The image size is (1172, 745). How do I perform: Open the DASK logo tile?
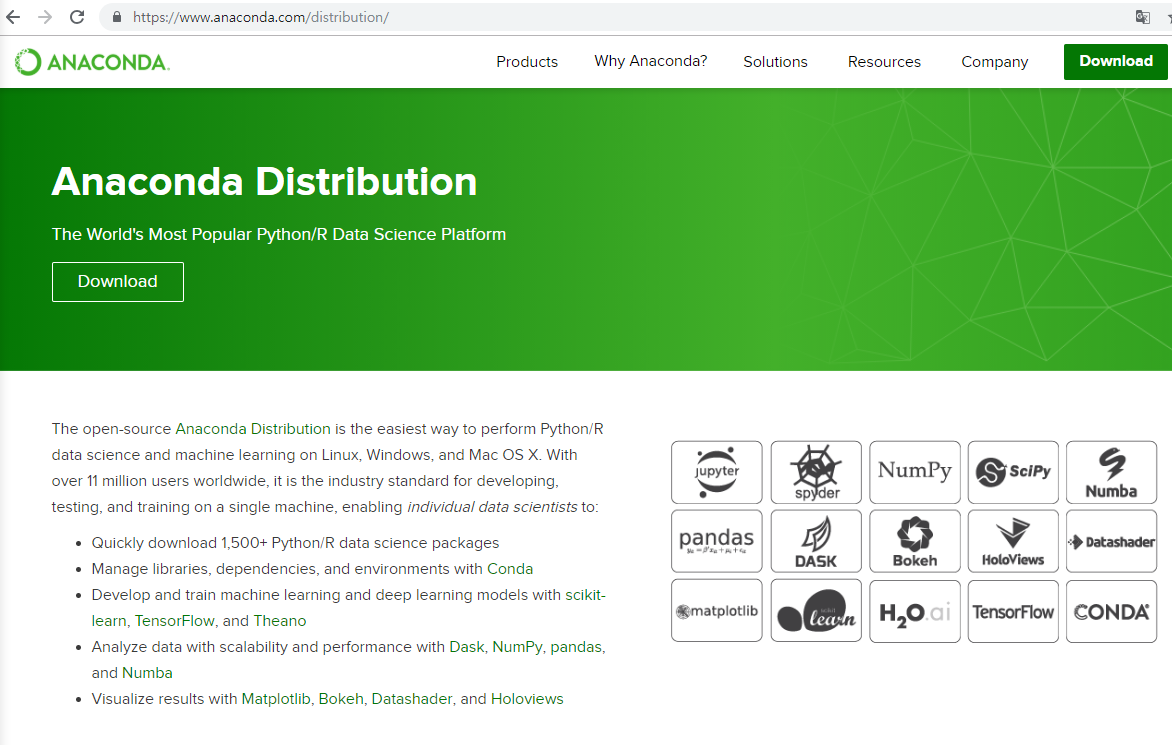(x=816, y=541)
